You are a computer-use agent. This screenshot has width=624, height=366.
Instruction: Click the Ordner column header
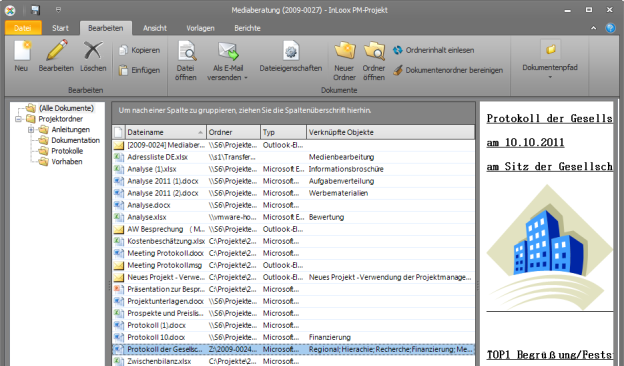233,132
